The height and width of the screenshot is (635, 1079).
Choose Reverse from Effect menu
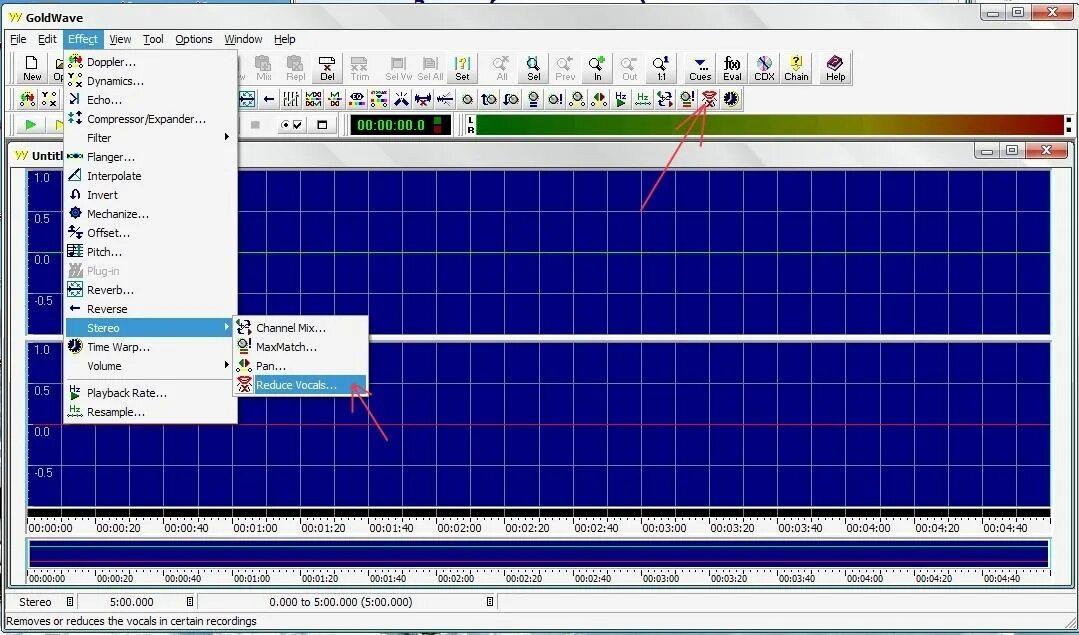151,309
